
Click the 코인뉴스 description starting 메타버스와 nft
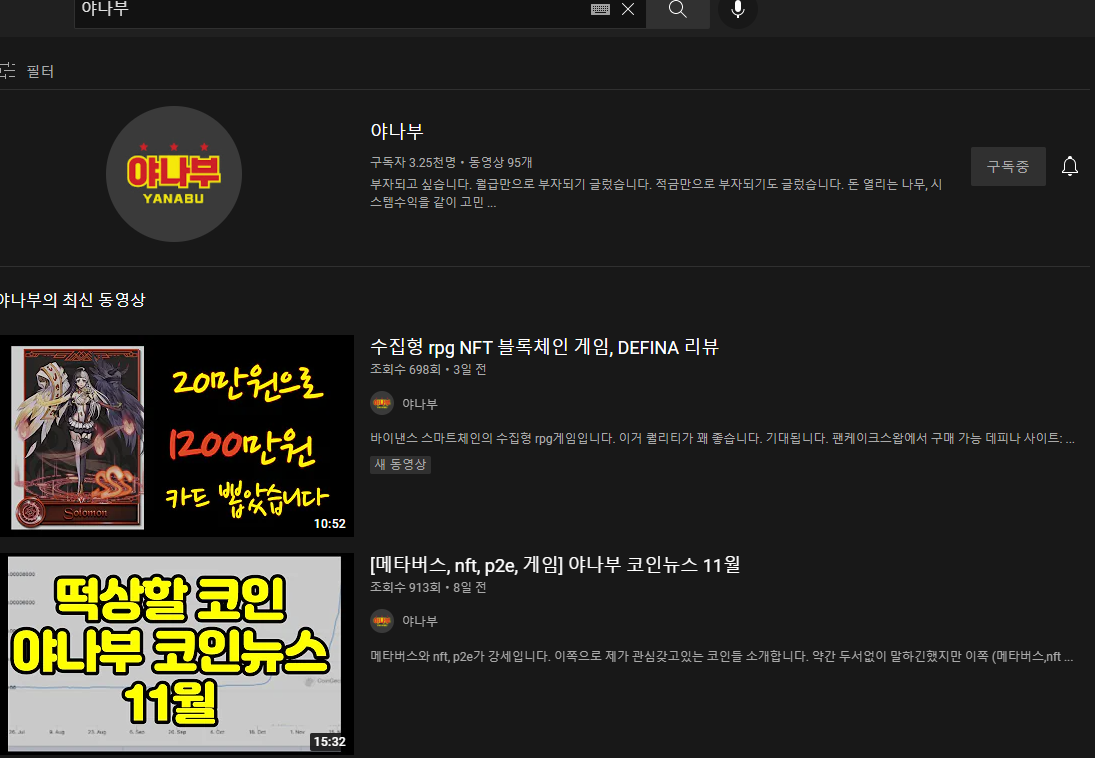(721, 657)
